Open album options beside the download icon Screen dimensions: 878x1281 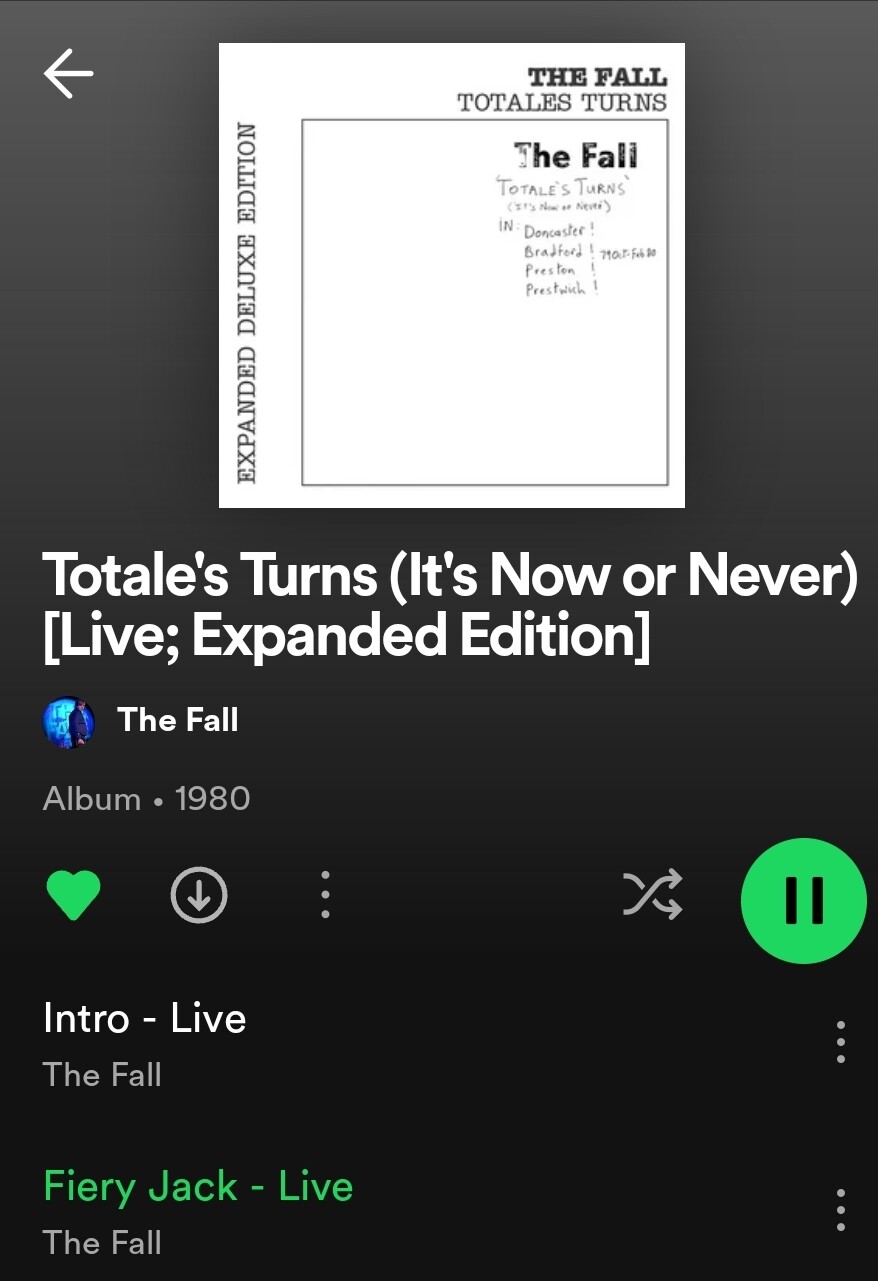(x=325, y=894)
